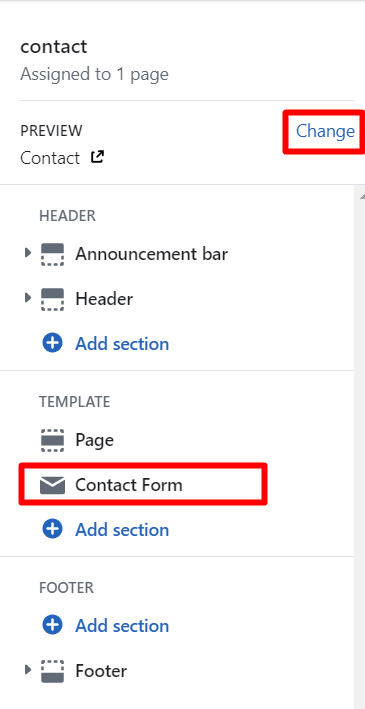Viewport: 365px width, 709px height.
Task: Select the Announcement bar label
Action: tap(152, 254)
